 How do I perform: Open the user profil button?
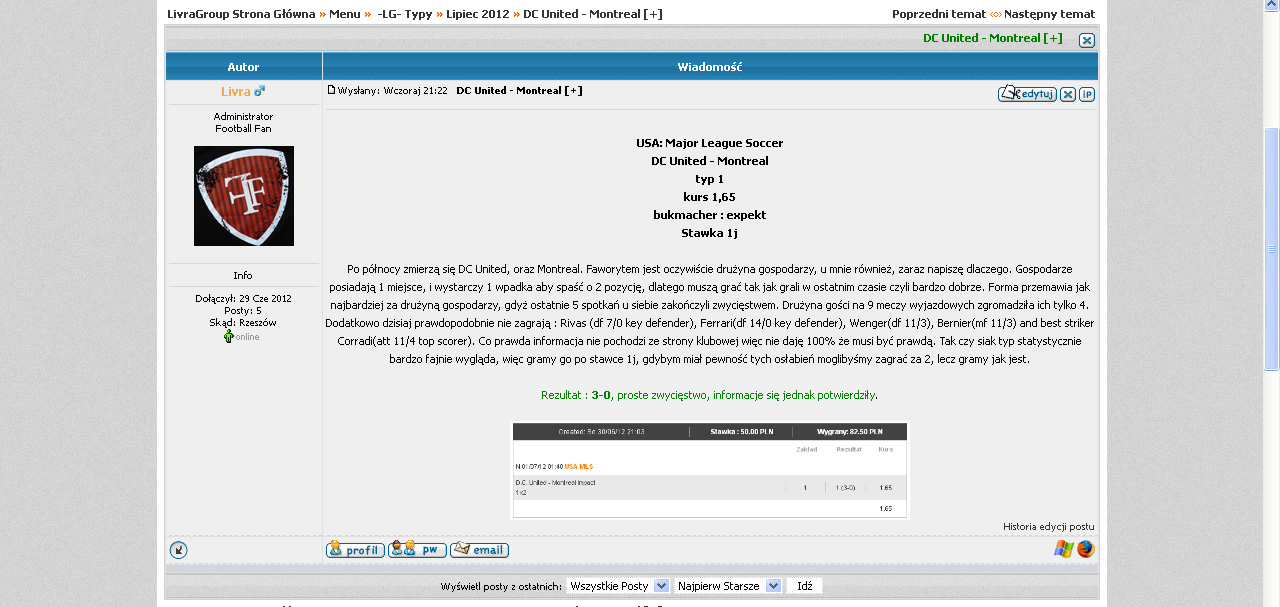tap(355, 550)
